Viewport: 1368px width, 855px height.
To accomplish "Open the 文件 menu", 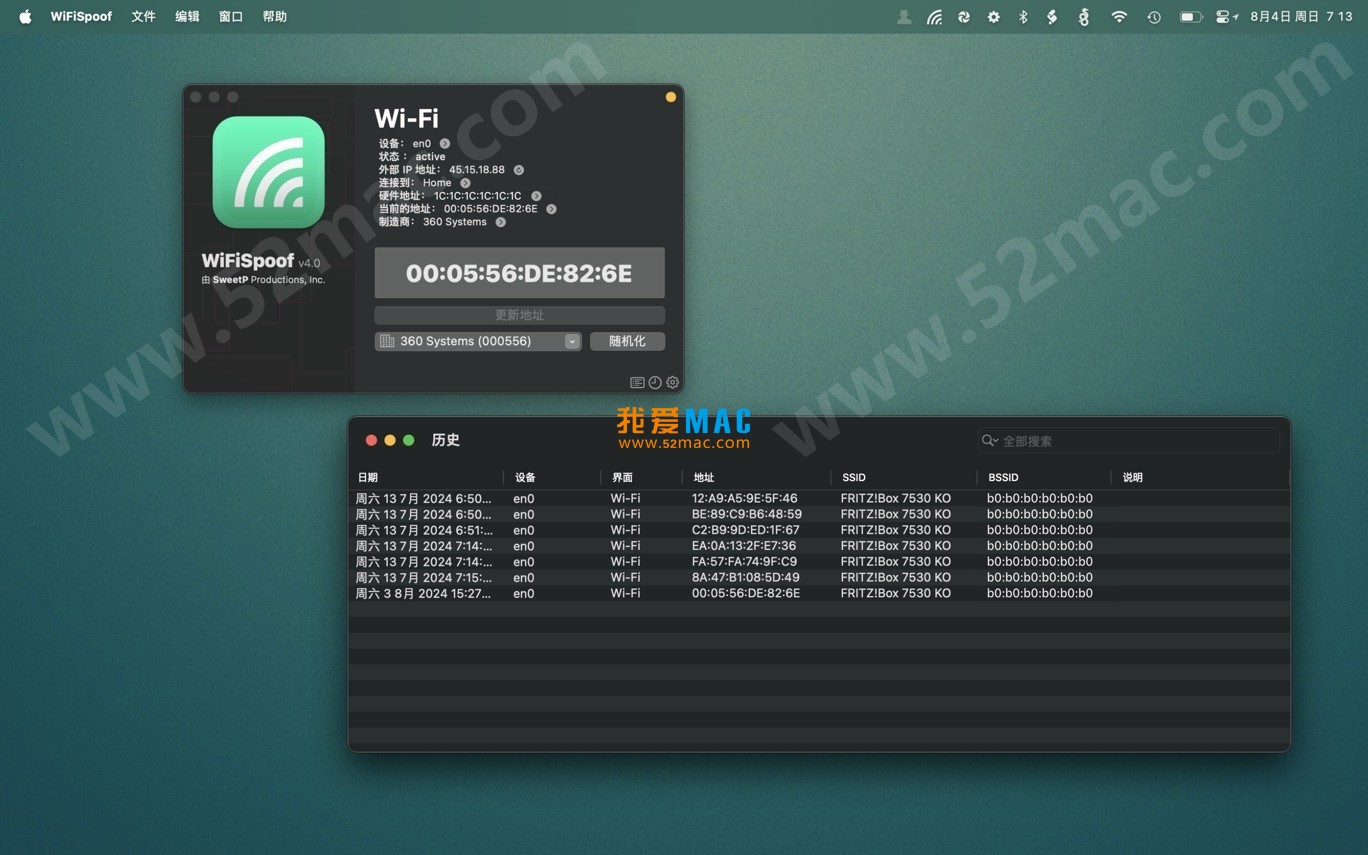I will (143, 17).
